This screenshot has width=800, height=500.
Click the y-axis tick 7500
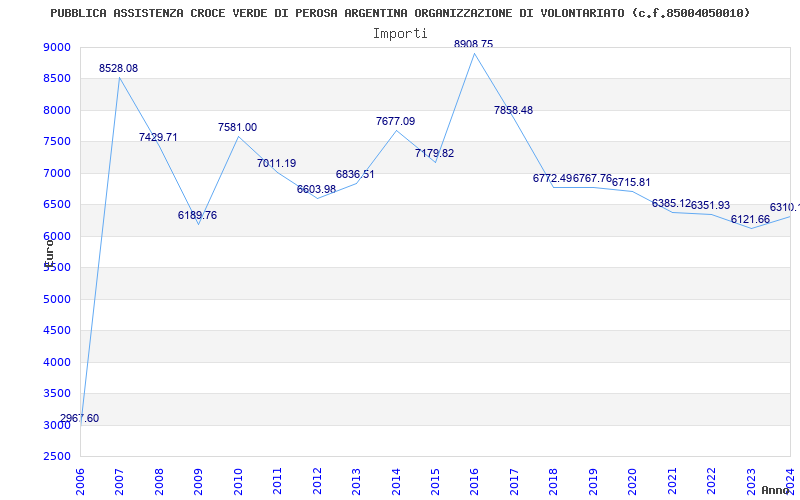(57, 142)
